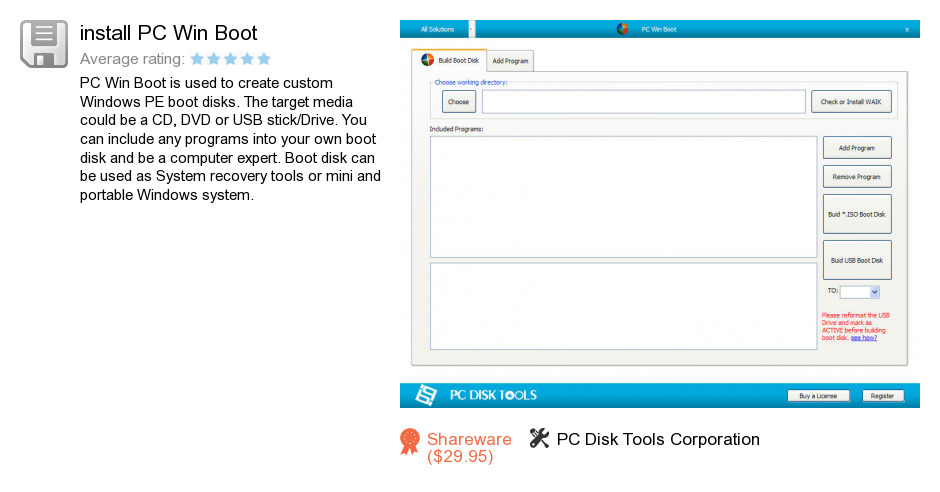Click the PC Disk Tools footer logo
Screen dimensions: 940x492
tap(426, 395)
